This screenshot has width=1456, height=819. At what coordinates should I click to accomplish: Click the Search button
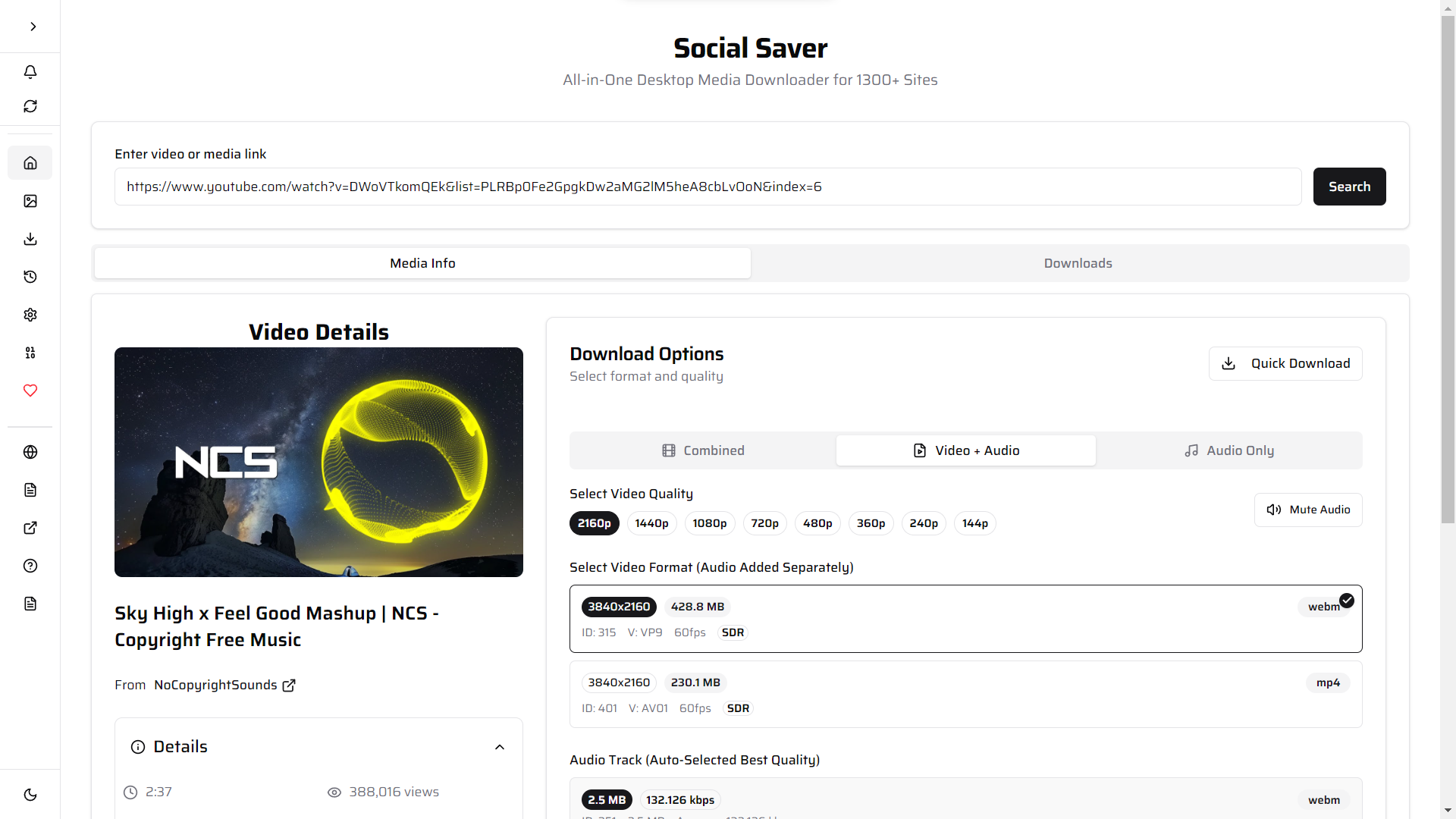coord(1349,187)
